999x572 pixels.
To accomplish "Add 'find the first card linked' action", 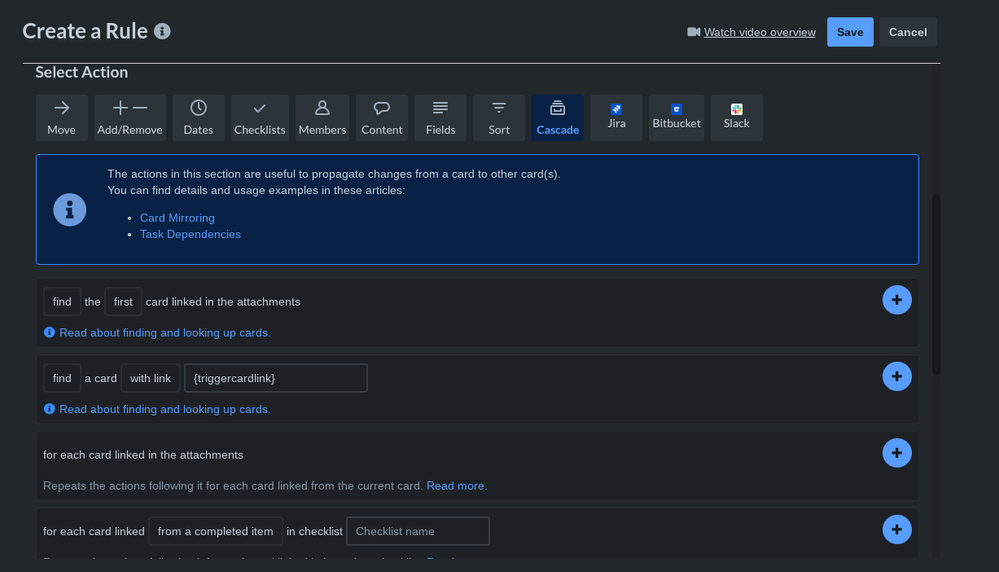I will coord(896,300).
